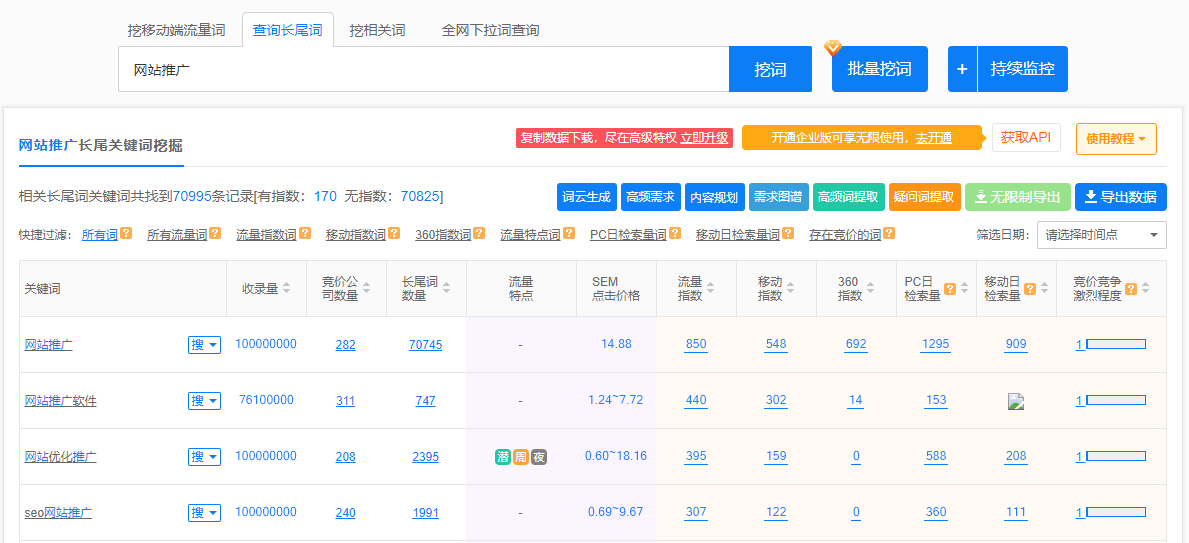Click help icon next to 所有流量词

point(215,234)
